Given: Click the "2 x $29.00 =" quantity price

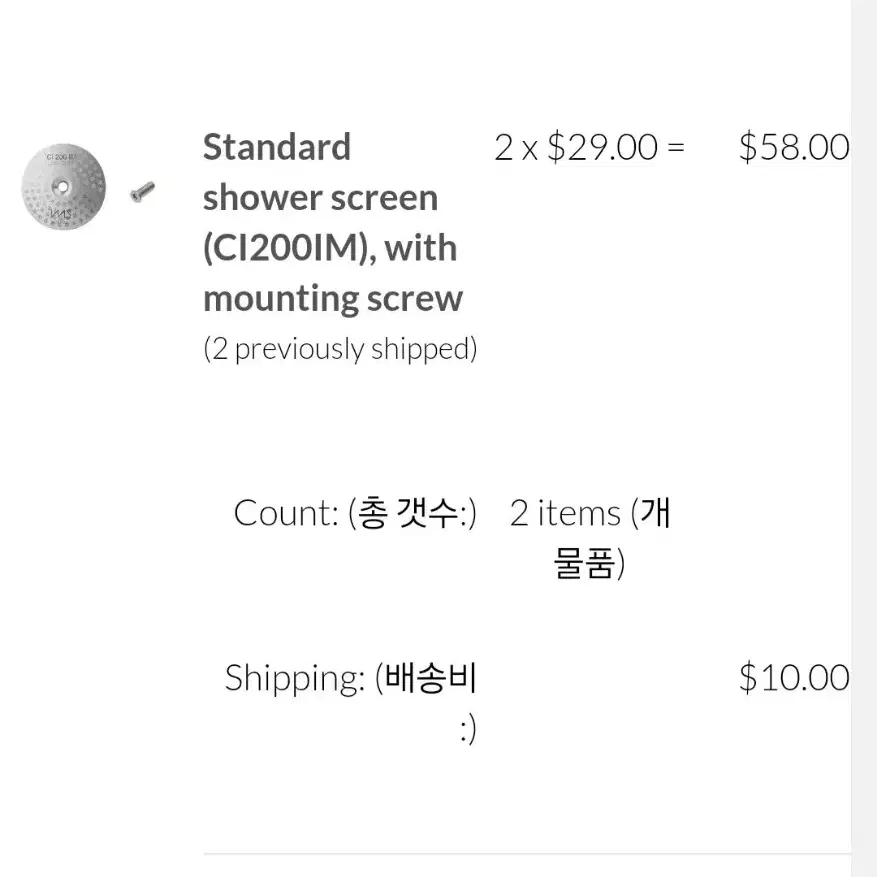Looking at the screenshot, I should click(589, 148).
